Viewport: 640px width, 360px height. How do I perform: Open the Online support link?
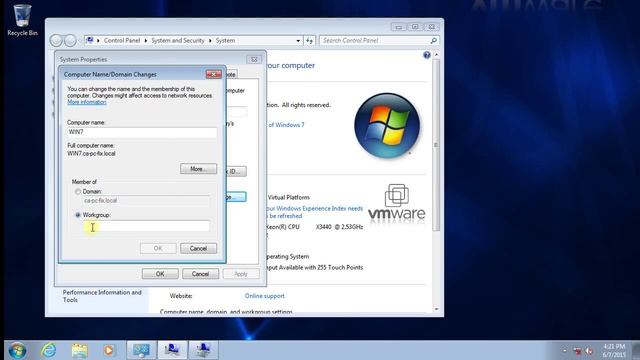tap(264, 296)
